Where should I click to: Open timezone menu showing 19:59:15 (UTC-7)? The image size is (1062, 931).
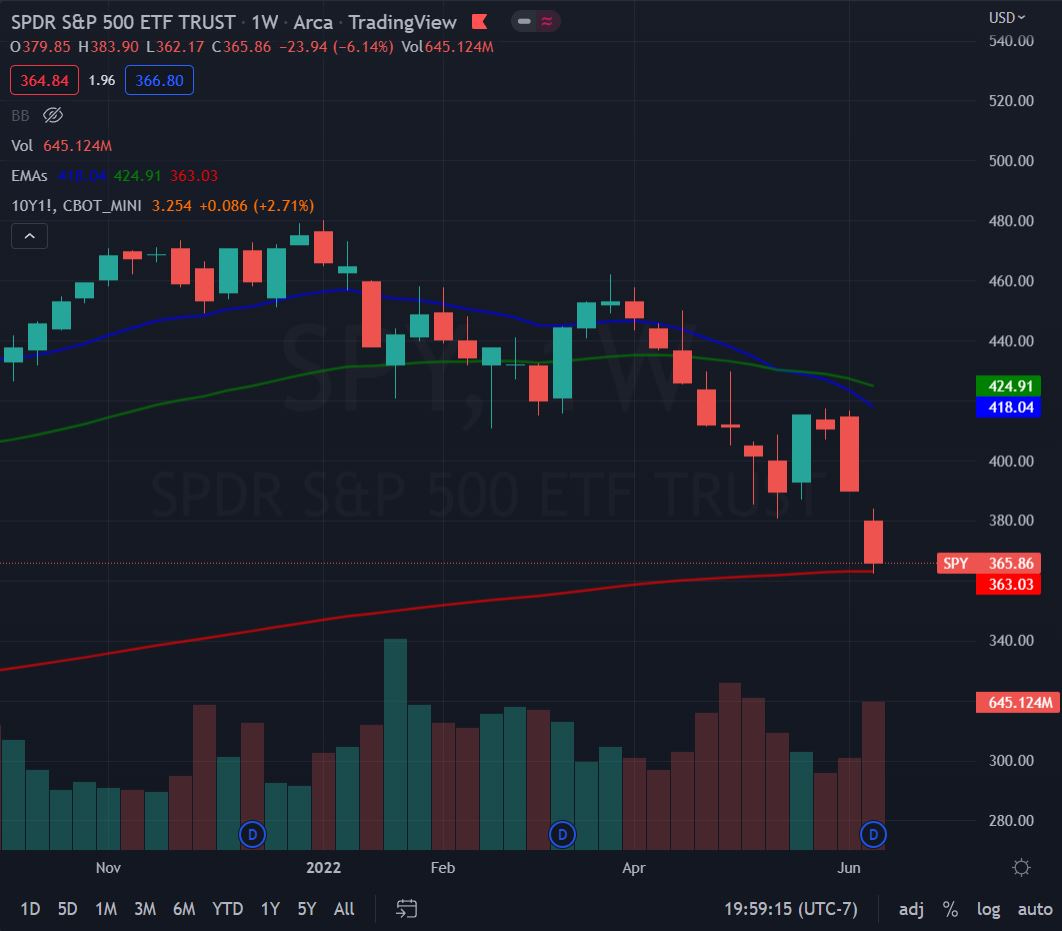790,909
